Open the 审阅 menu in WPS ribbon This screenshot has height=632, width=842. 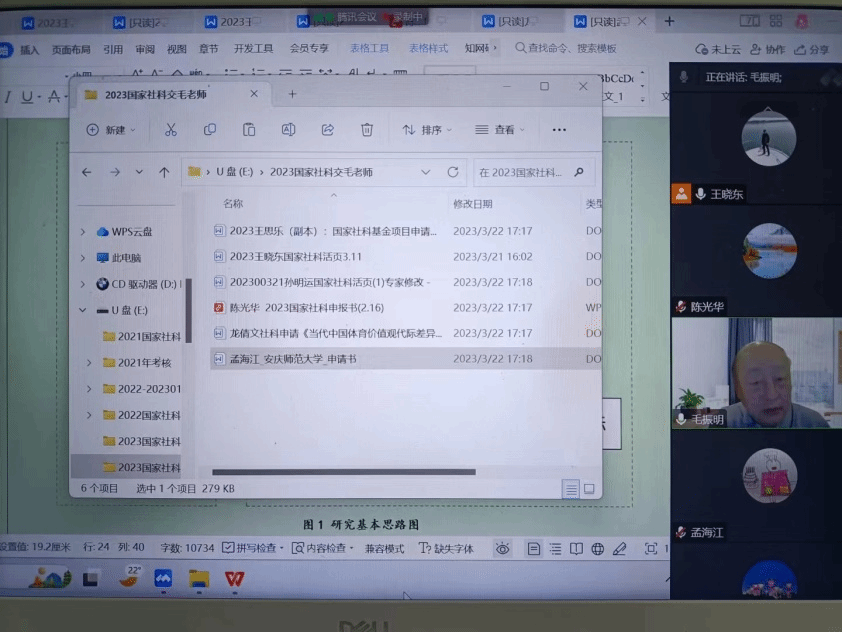tap(145, 48)
